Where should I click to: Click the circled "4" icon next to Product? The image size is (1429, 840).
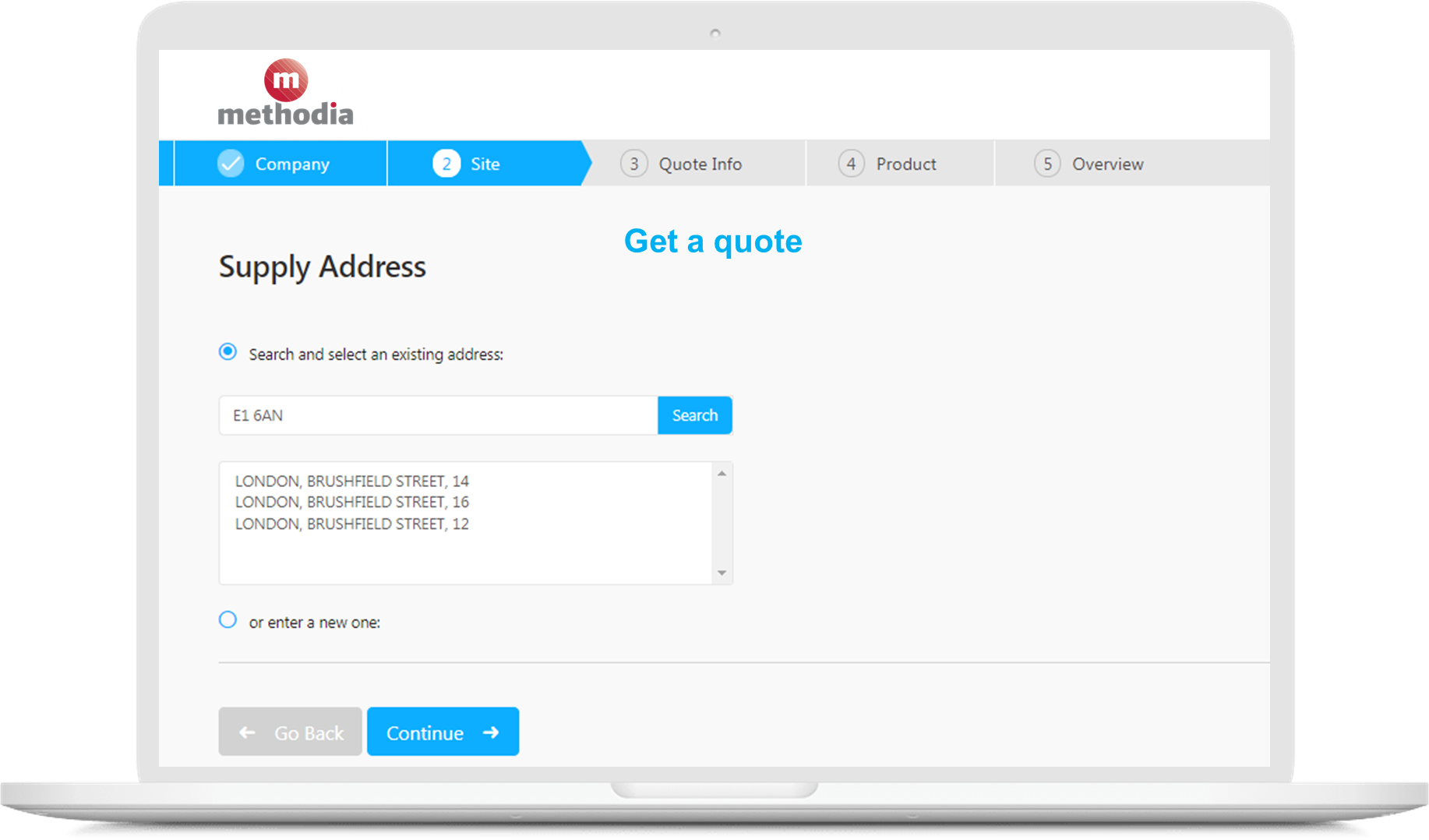coord(851,164)
